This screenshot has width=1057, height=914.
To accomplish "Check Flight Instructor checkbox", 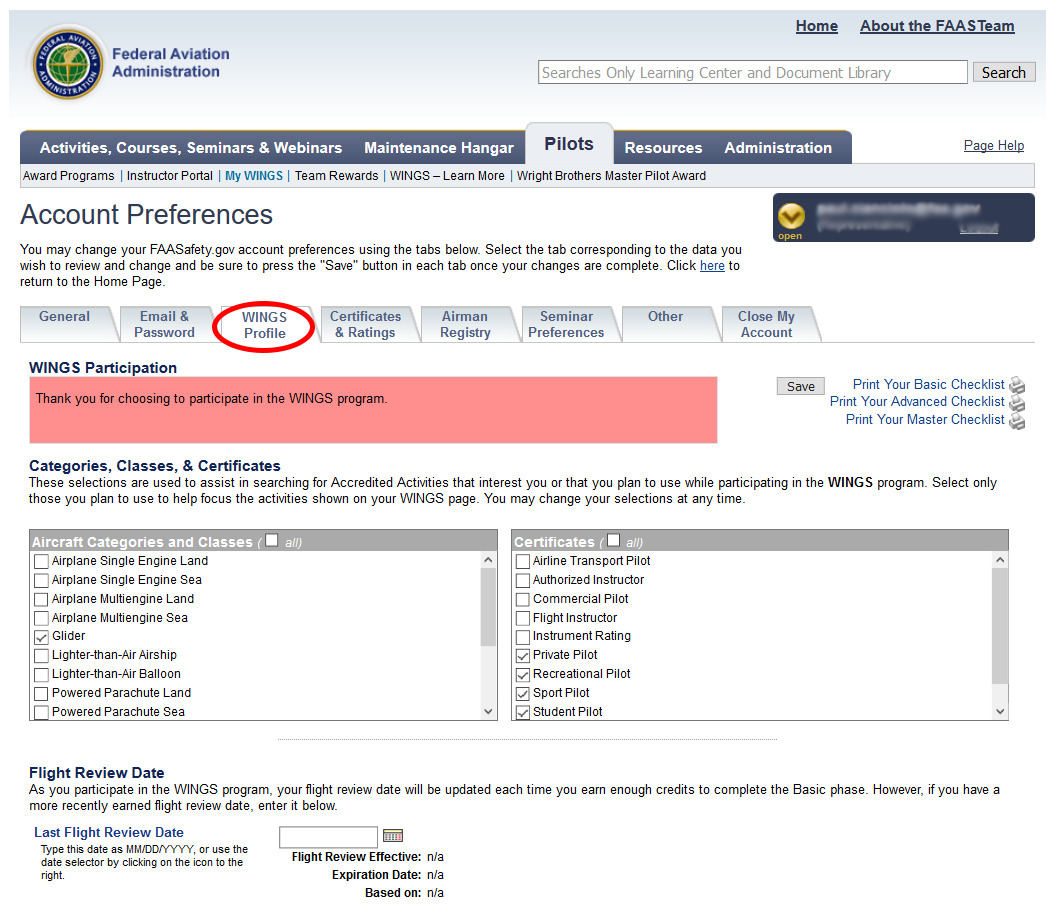I will point(522,617).
